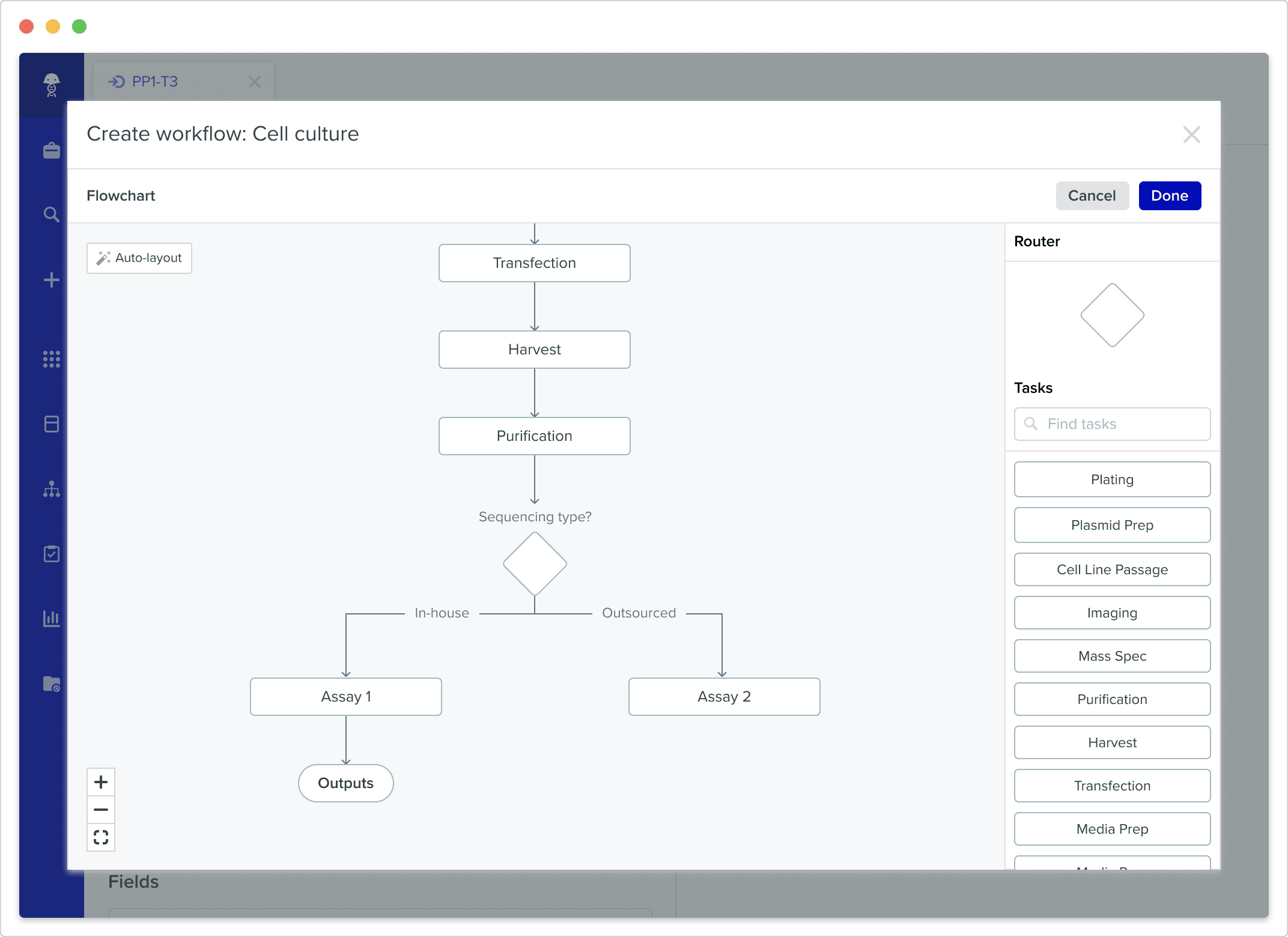Click the macOS red close window button
This screenshot has width=1288, height=937.
(26, 26)
